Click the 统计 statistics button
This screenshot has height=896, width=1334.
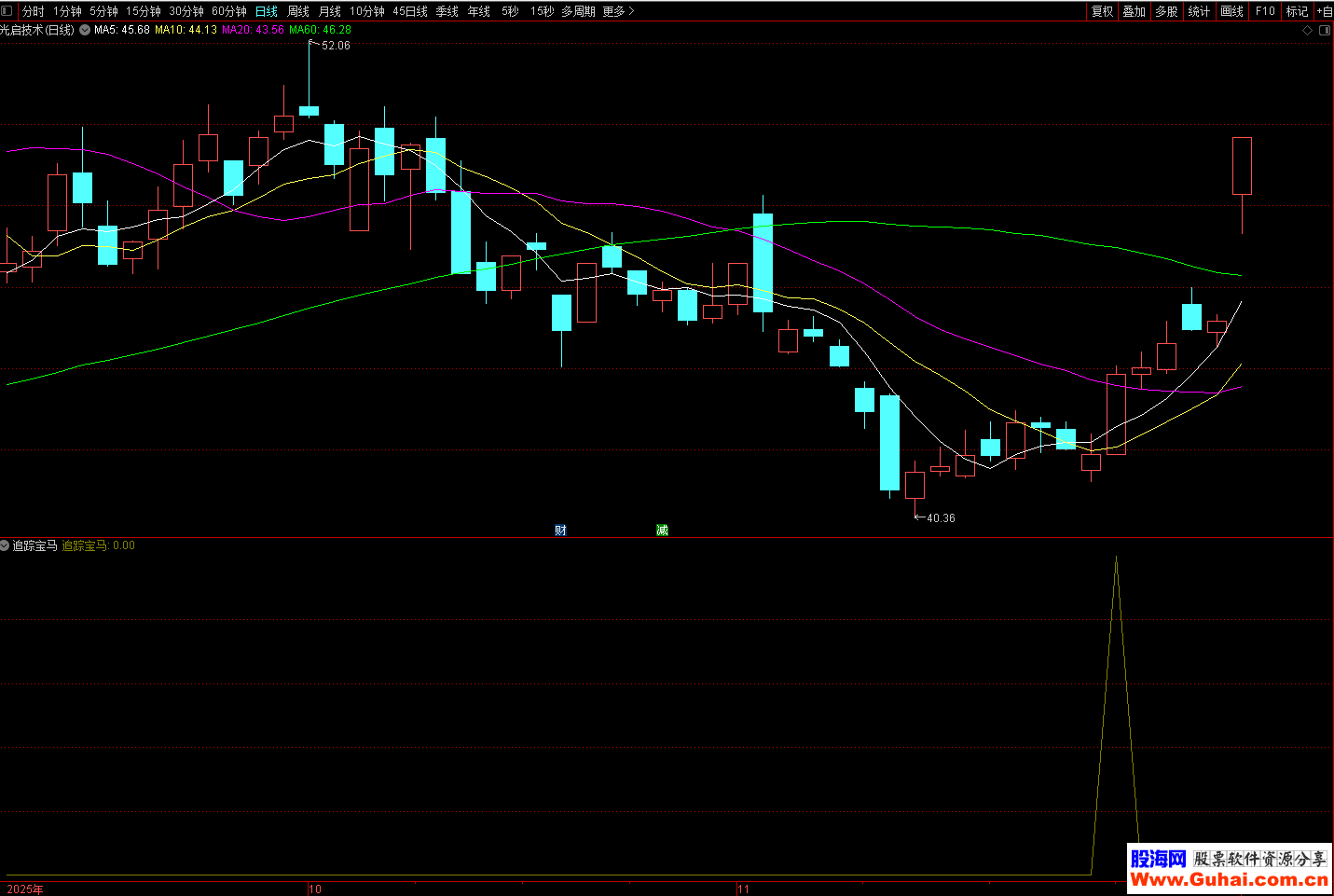click(1199, 11)
